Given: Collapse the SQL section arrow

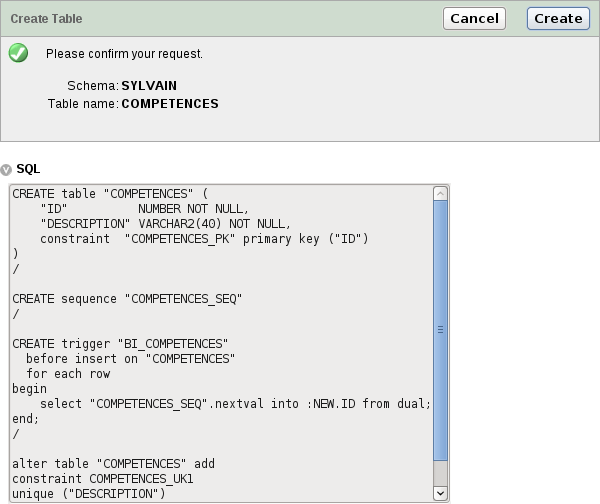Looking at the screenshot, I should 7,170.
